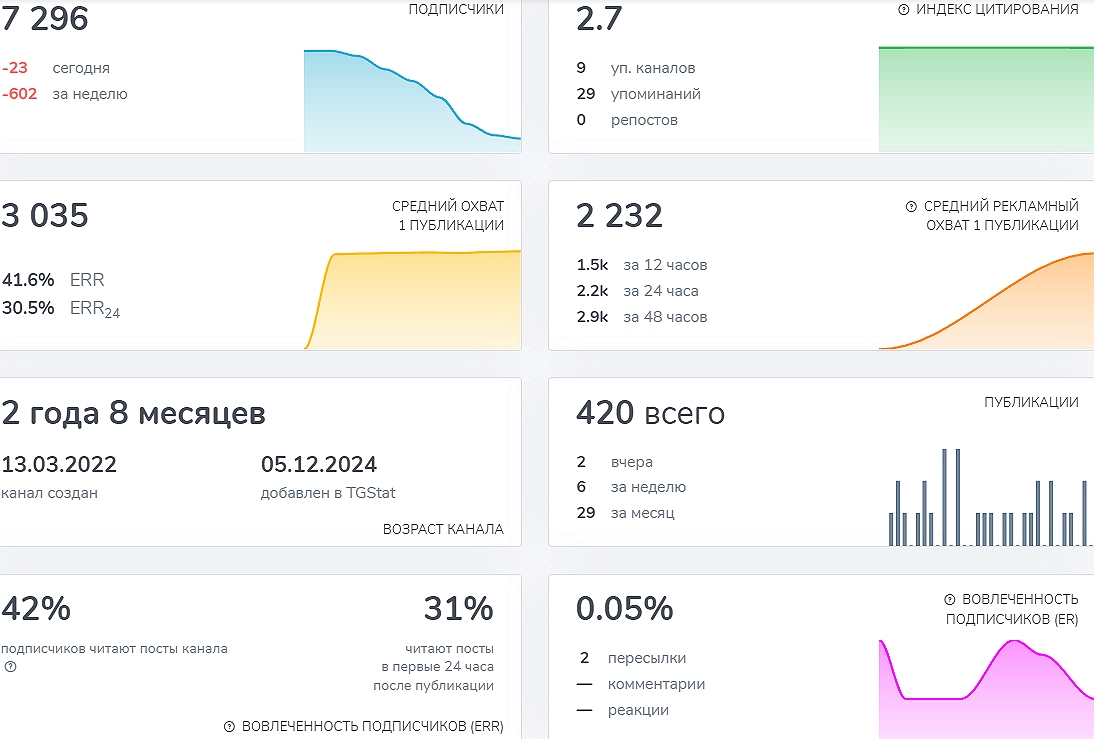Click help icon beside ИНДЕКС ЦИТИРОВАНИЯ
Image resolution: width=1094 pixels, height=739 pixels.
point(904,9)
